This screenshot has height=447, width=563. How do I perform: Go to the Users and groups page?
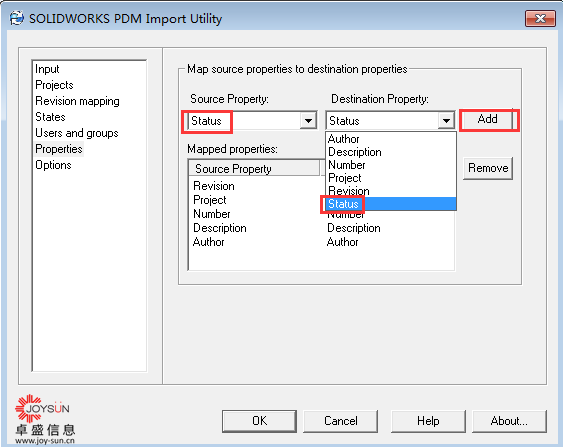pos(76,133)
